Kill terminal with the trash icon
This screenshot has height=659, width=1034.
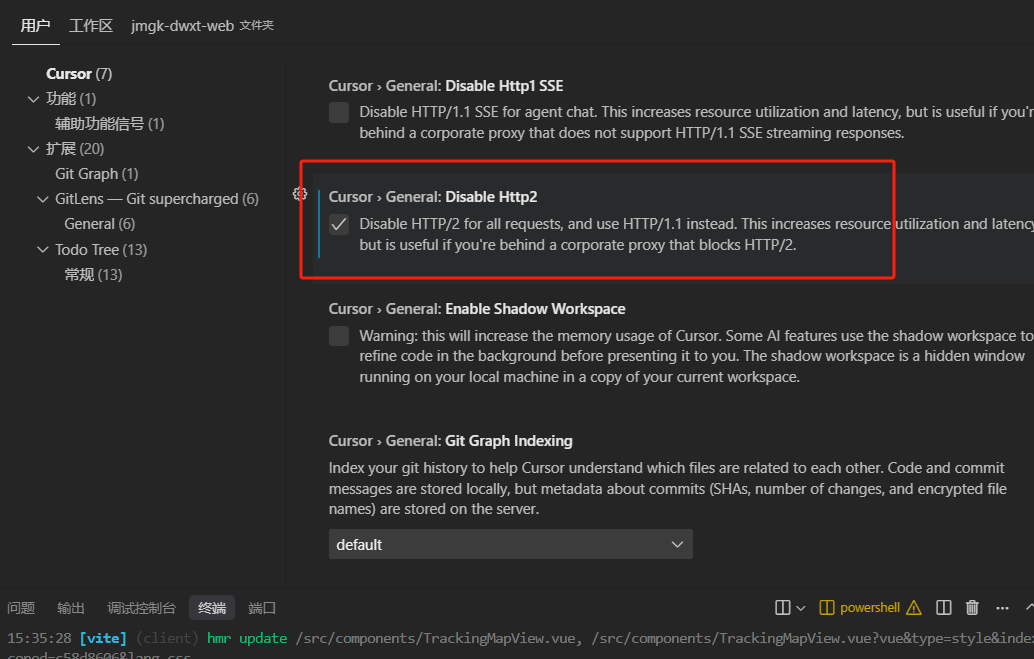tap(972, 608)
